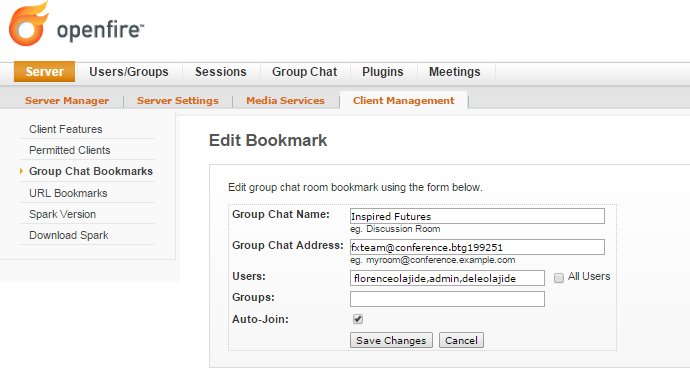The width and height of the screenshot is (690, 386).
Task: Go to the Plugins tab
Action: click(x=382, y=72)
